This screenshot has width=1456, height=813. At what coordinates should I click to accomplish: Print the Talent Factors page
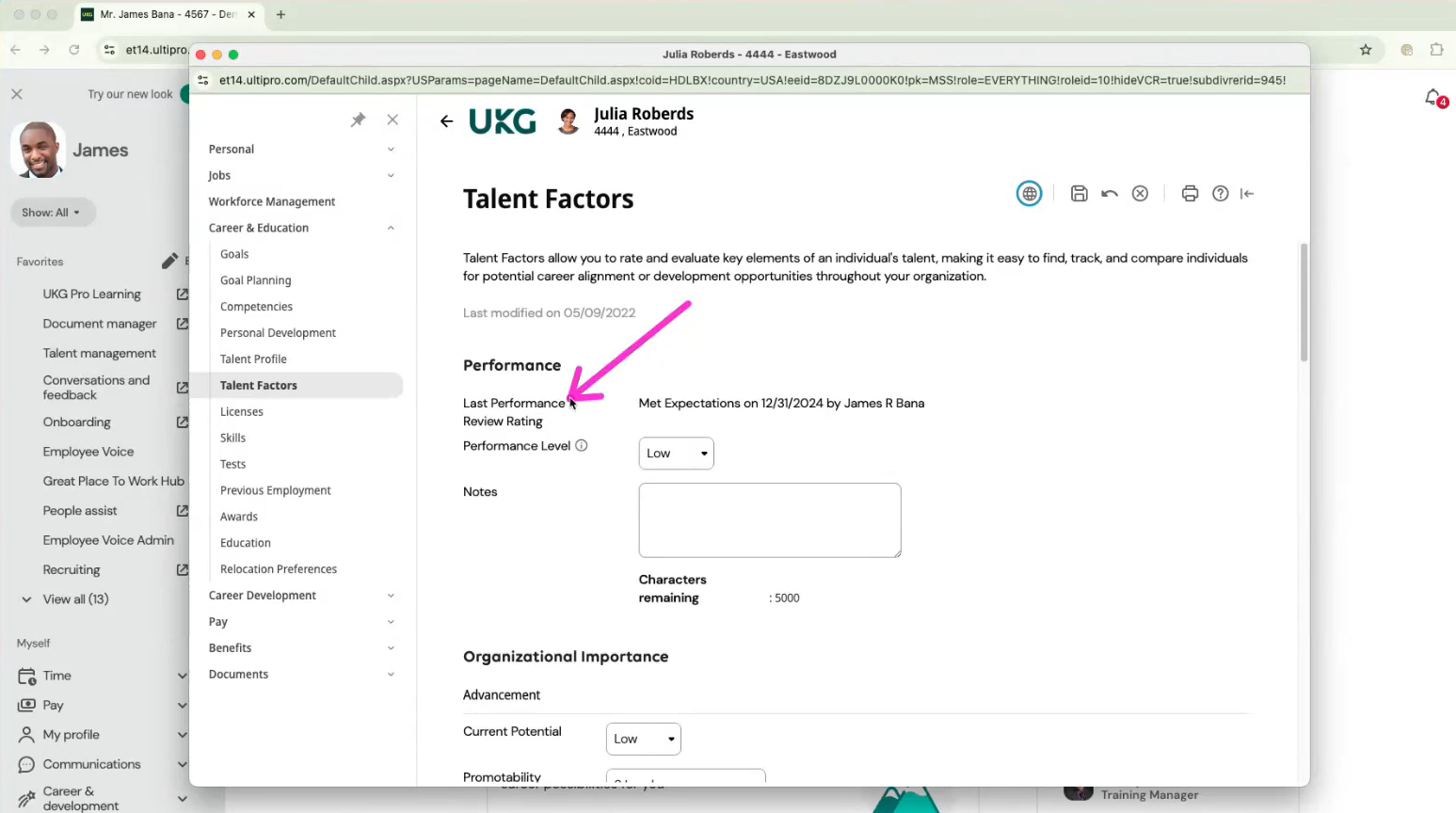(1190, 194)
